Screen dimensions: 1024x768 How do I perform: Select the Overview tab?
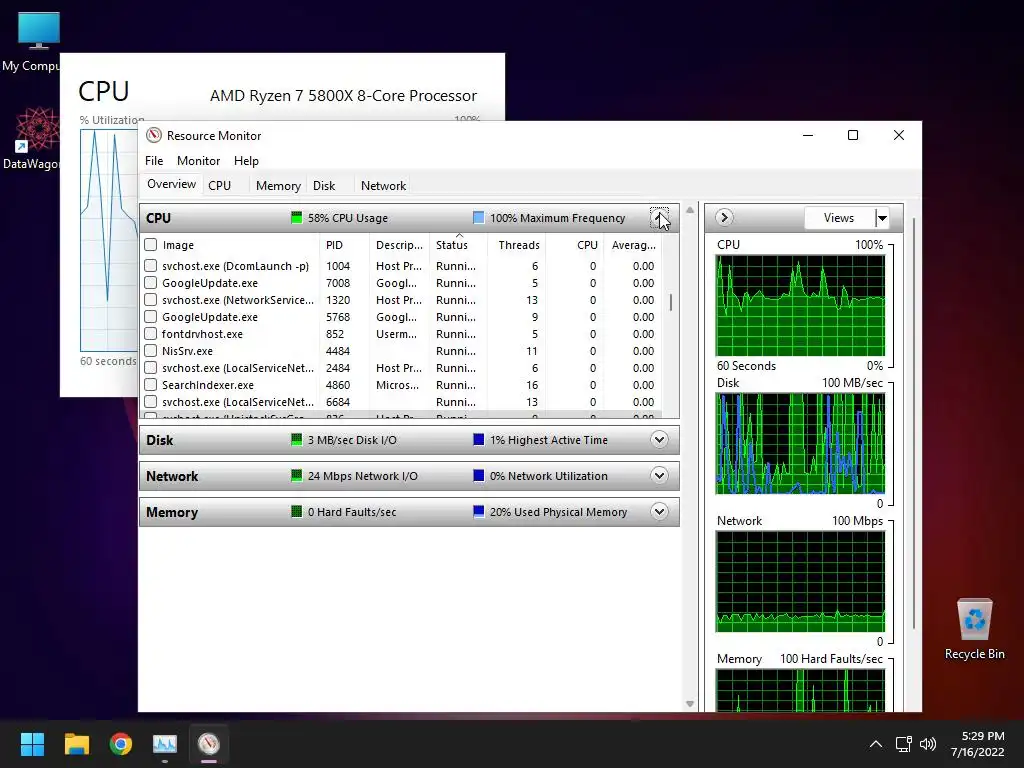tap(171, 184)
